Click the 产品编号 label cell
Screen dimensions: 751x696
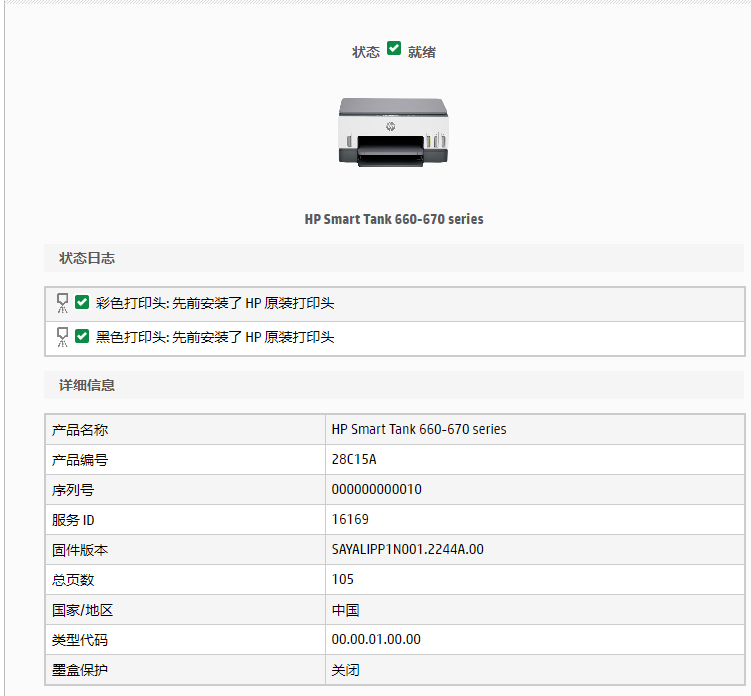coord(185,460)
